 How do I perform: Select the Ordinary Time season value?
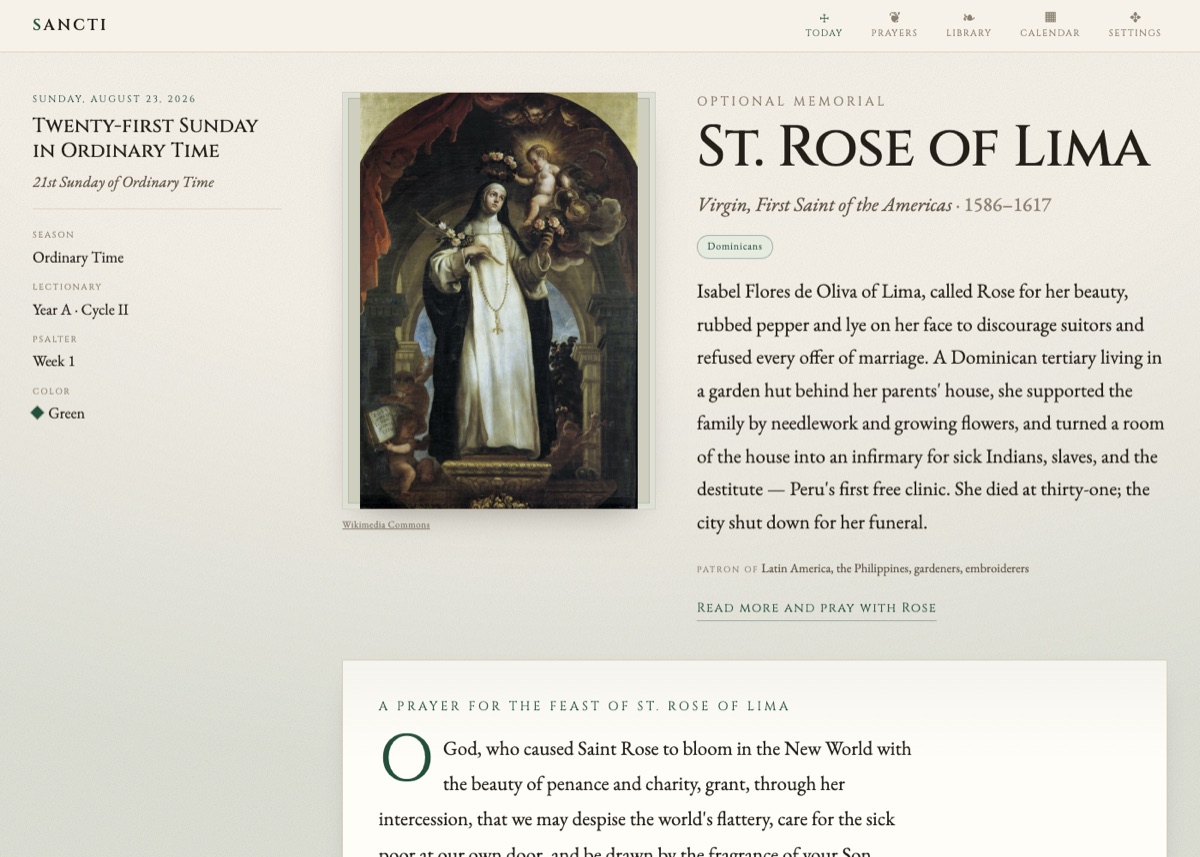click(x=78, y=258)
